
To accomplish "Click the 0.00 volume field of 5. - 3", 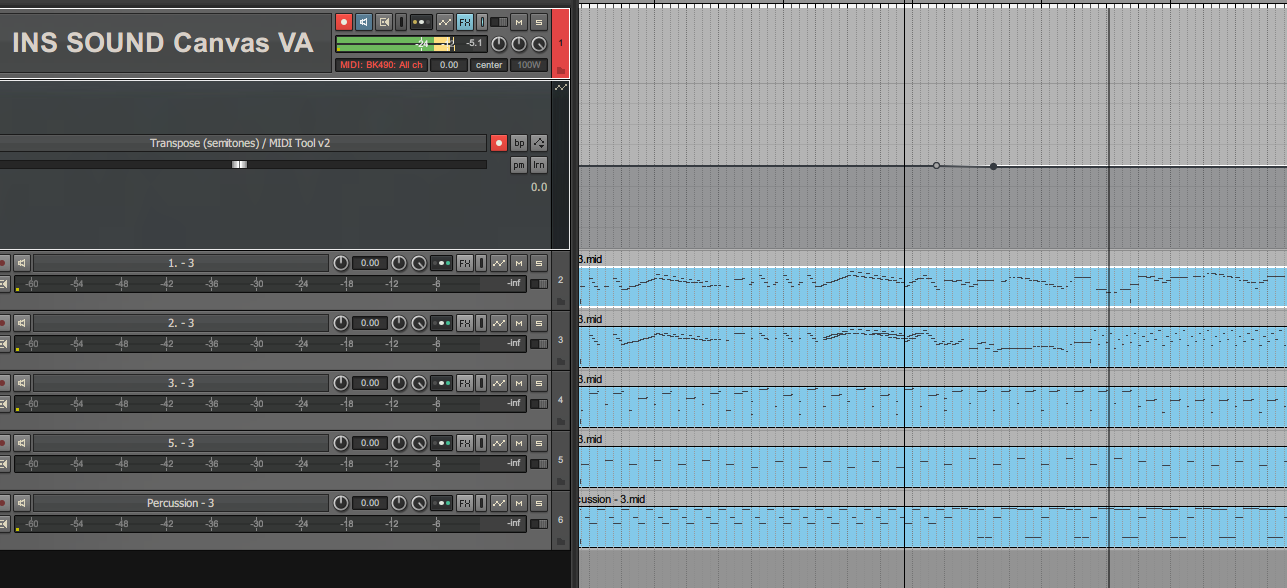I will [370, 443].
